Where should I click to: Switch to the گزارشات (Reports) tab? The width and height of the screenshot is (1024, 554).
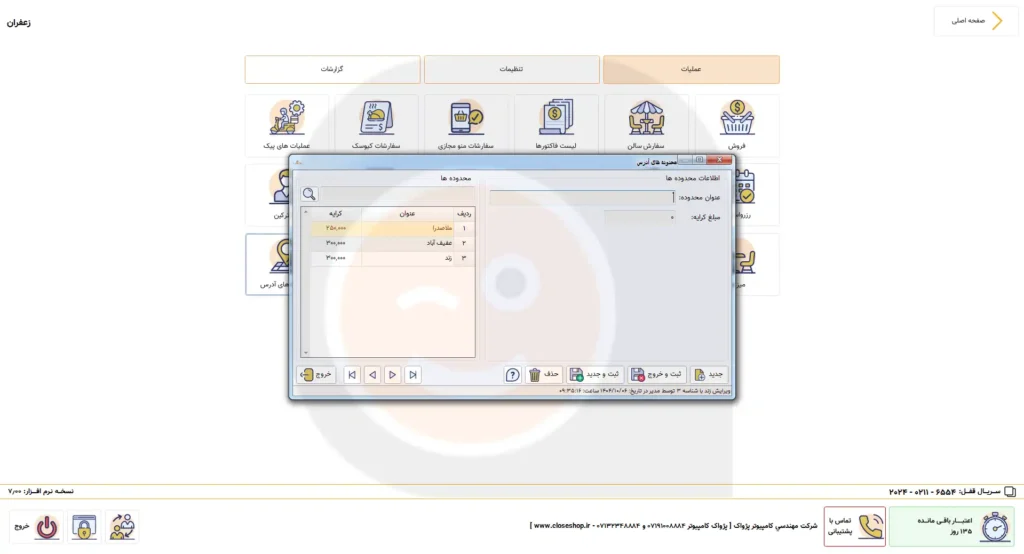[x=332, y=70]
